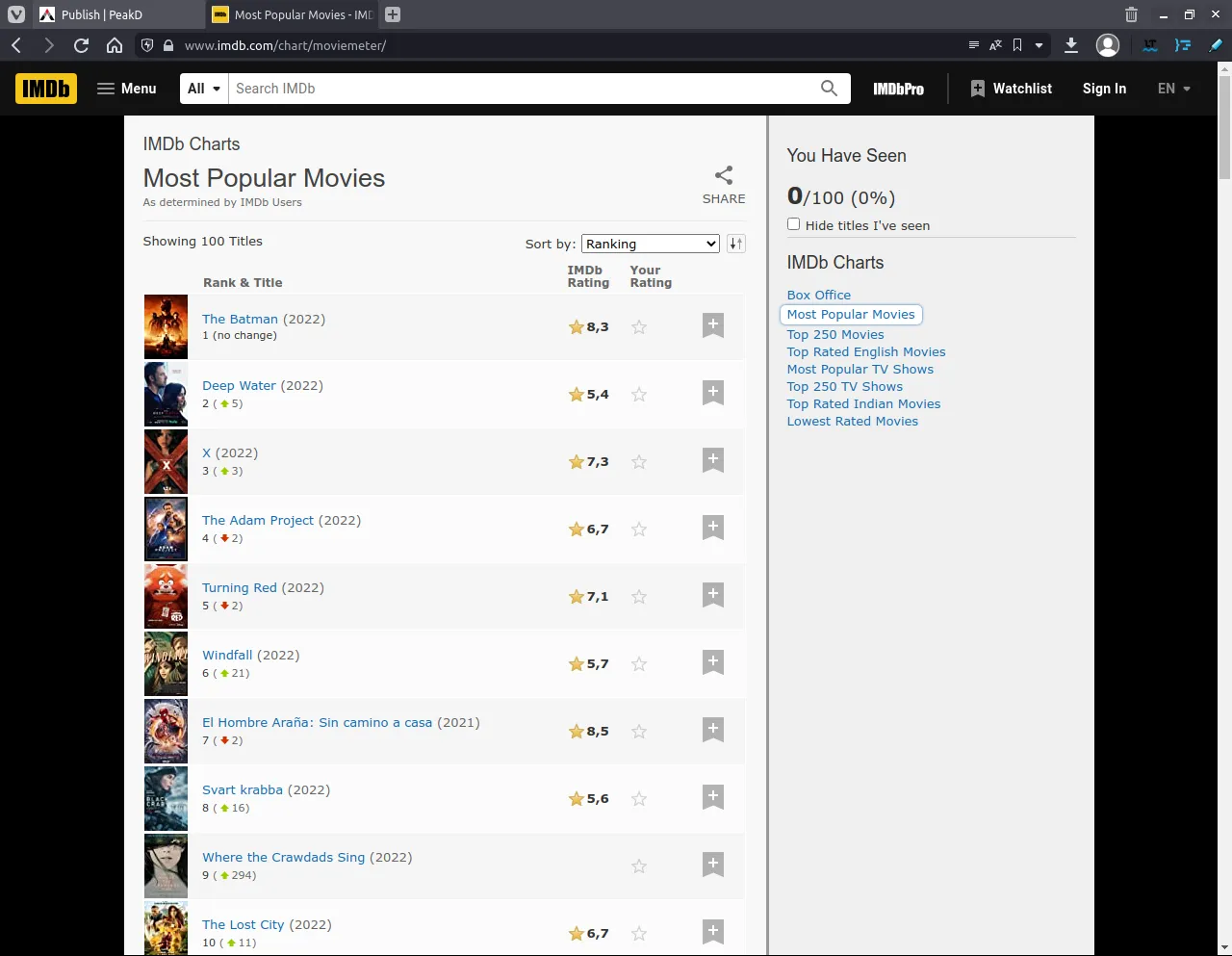This screenshot has width=1232, height=956.
Task: Go to Most Popular TV Shows
Action: tap(860, 370)
